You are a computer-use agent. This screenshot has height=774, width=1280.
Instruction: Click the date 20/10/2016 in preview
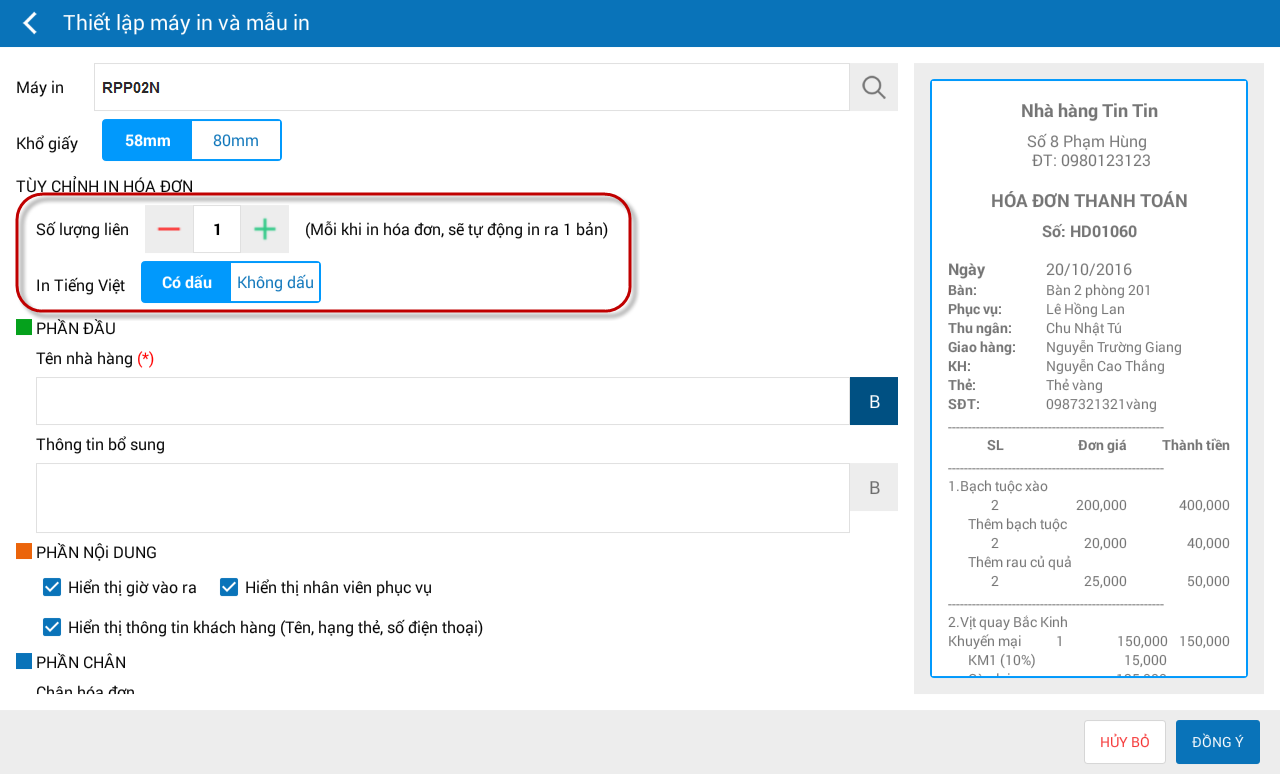coord(1089,270)
